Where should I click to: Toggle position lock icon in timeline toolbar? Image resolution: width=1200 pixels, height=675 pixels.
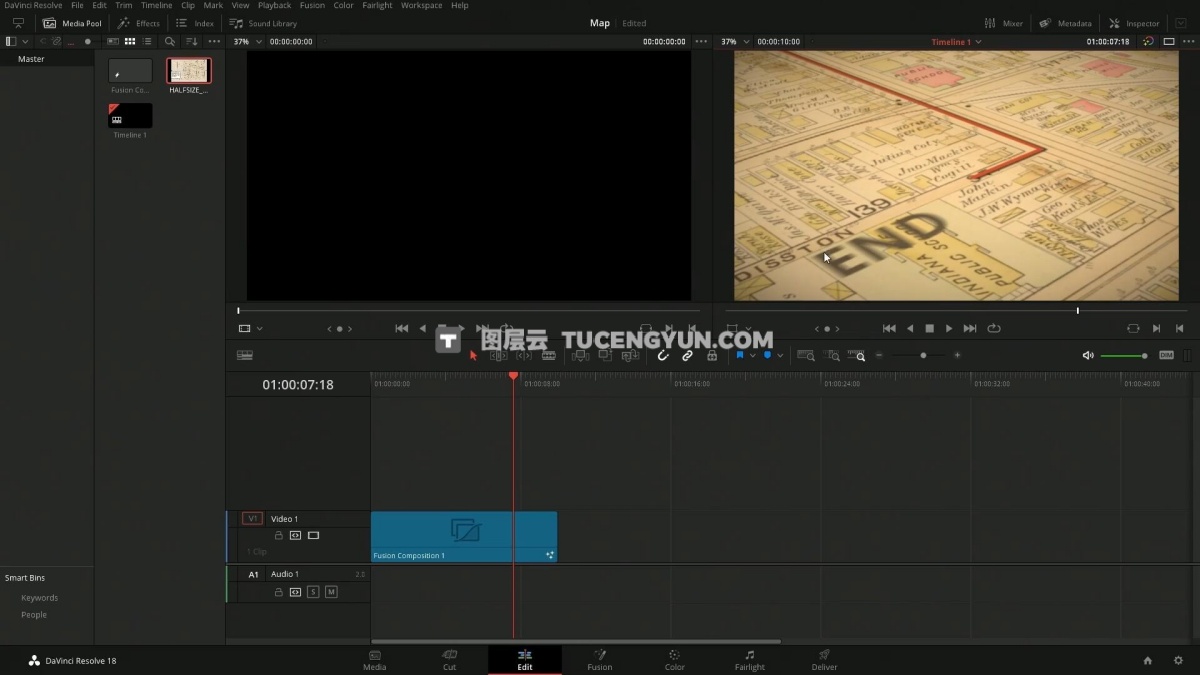click(712, 355)
